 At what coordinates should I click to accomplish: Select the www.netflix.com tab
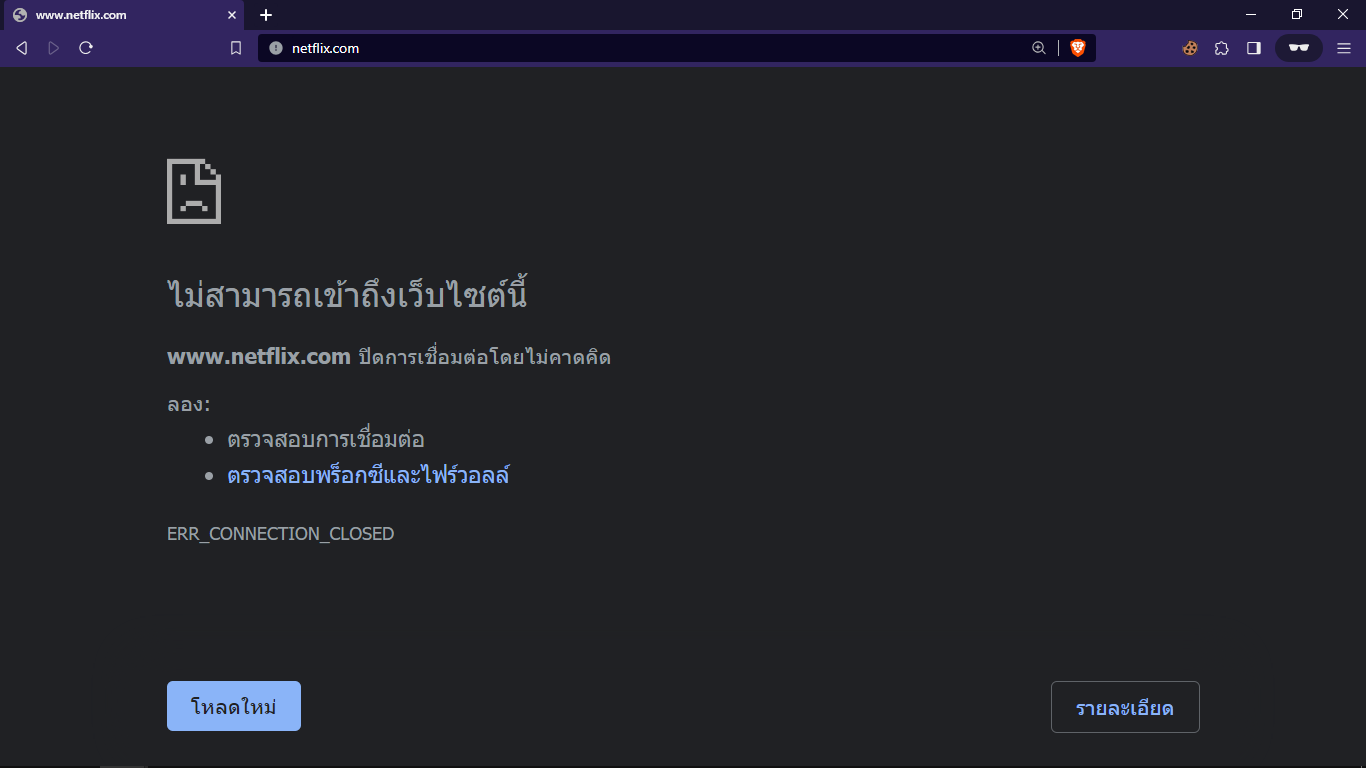tap(123, 15)
